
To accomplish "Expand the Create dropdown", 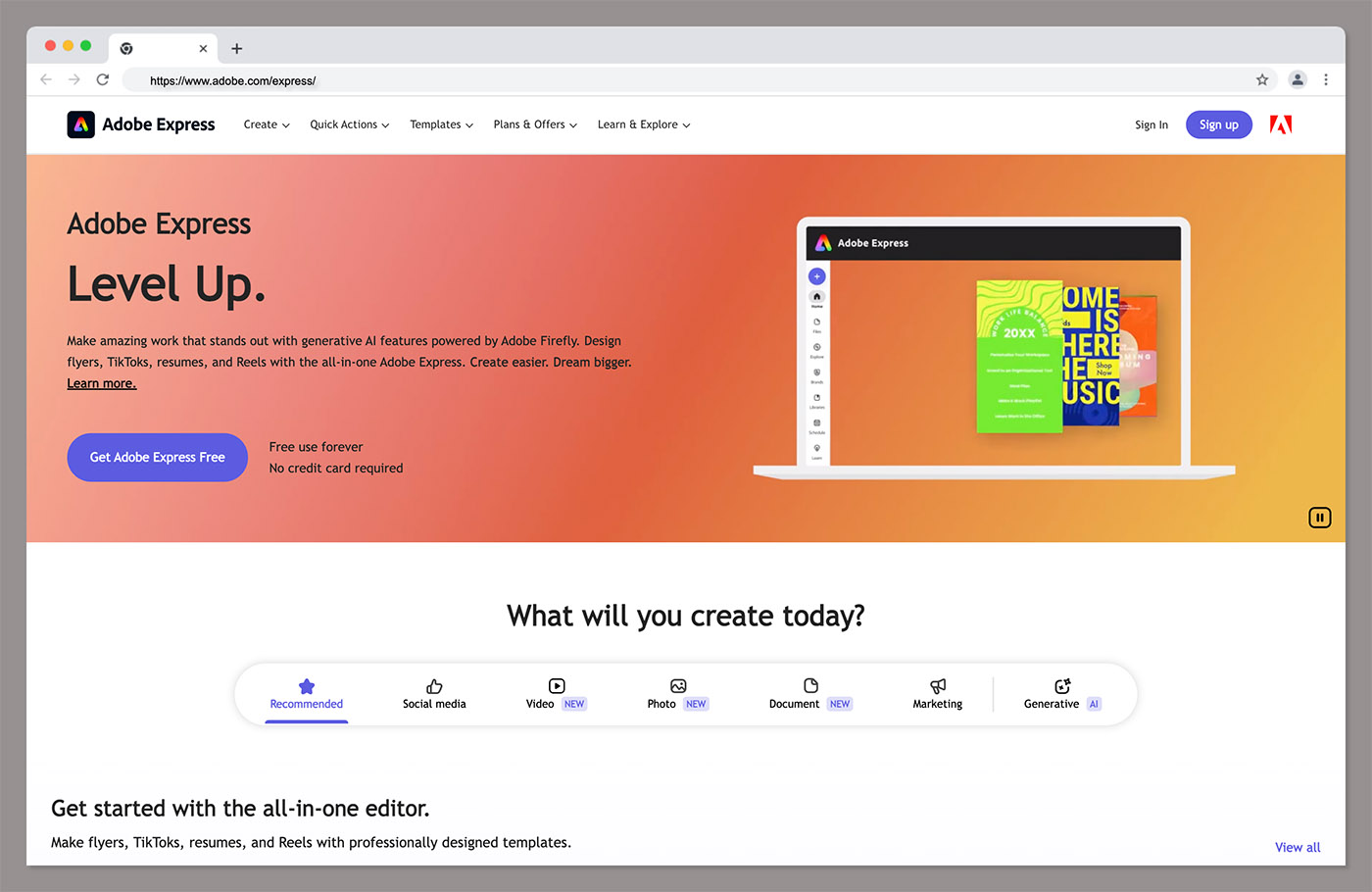I will point(266,124).
